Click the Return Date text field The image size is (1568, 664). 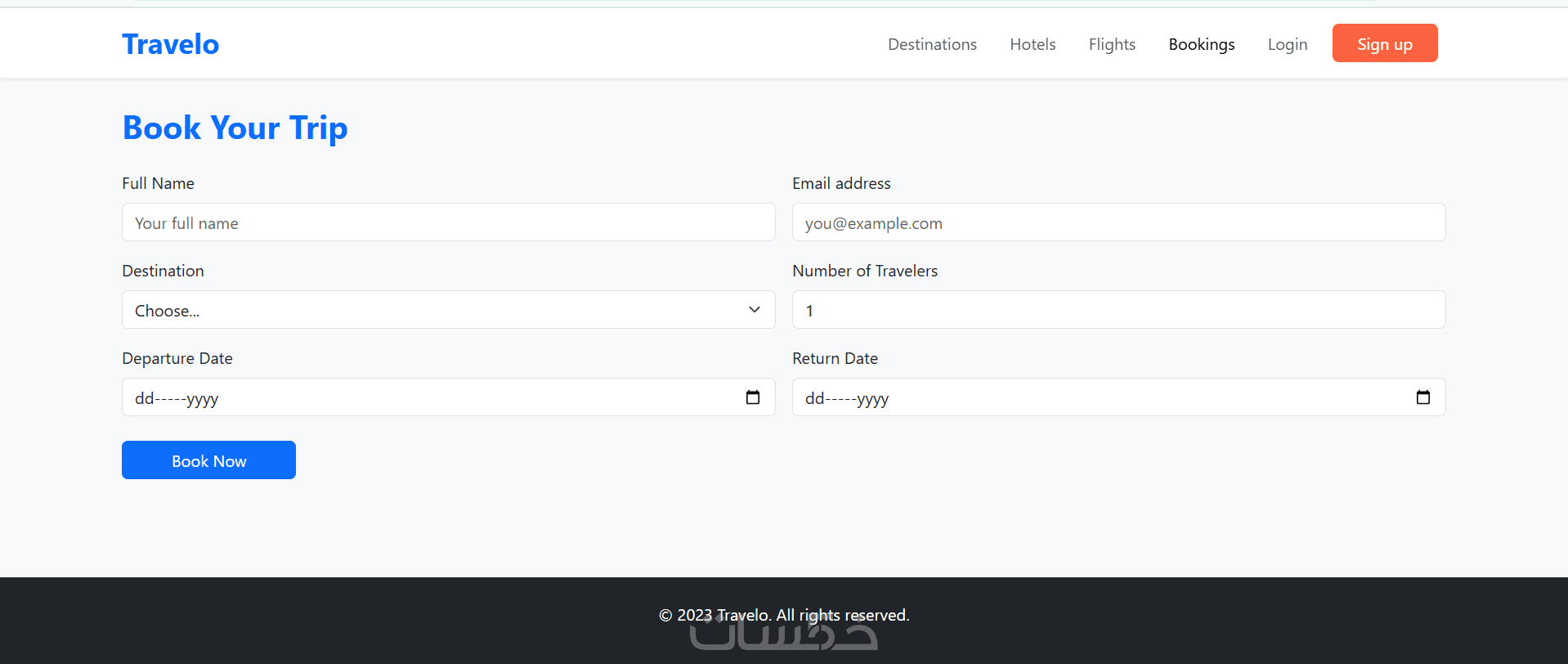[x=1119, y=397]
